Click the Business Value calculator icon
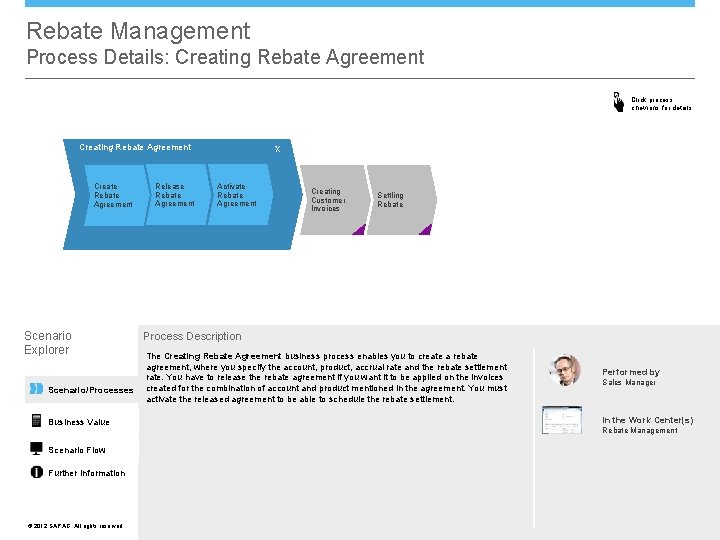Screen dimensions: 720x540 coord(36,420)
